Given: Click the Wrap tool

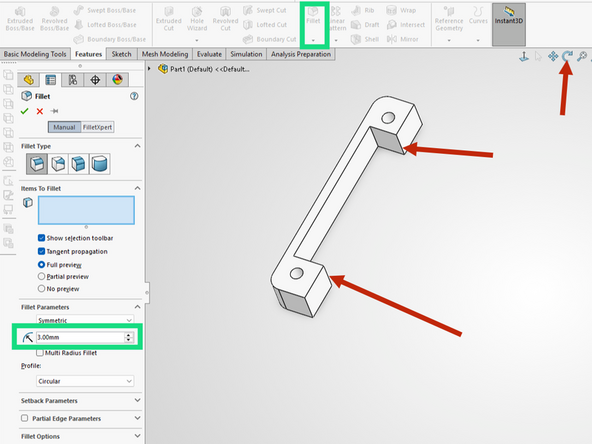Looking at the screenshot, I should 401,10.
